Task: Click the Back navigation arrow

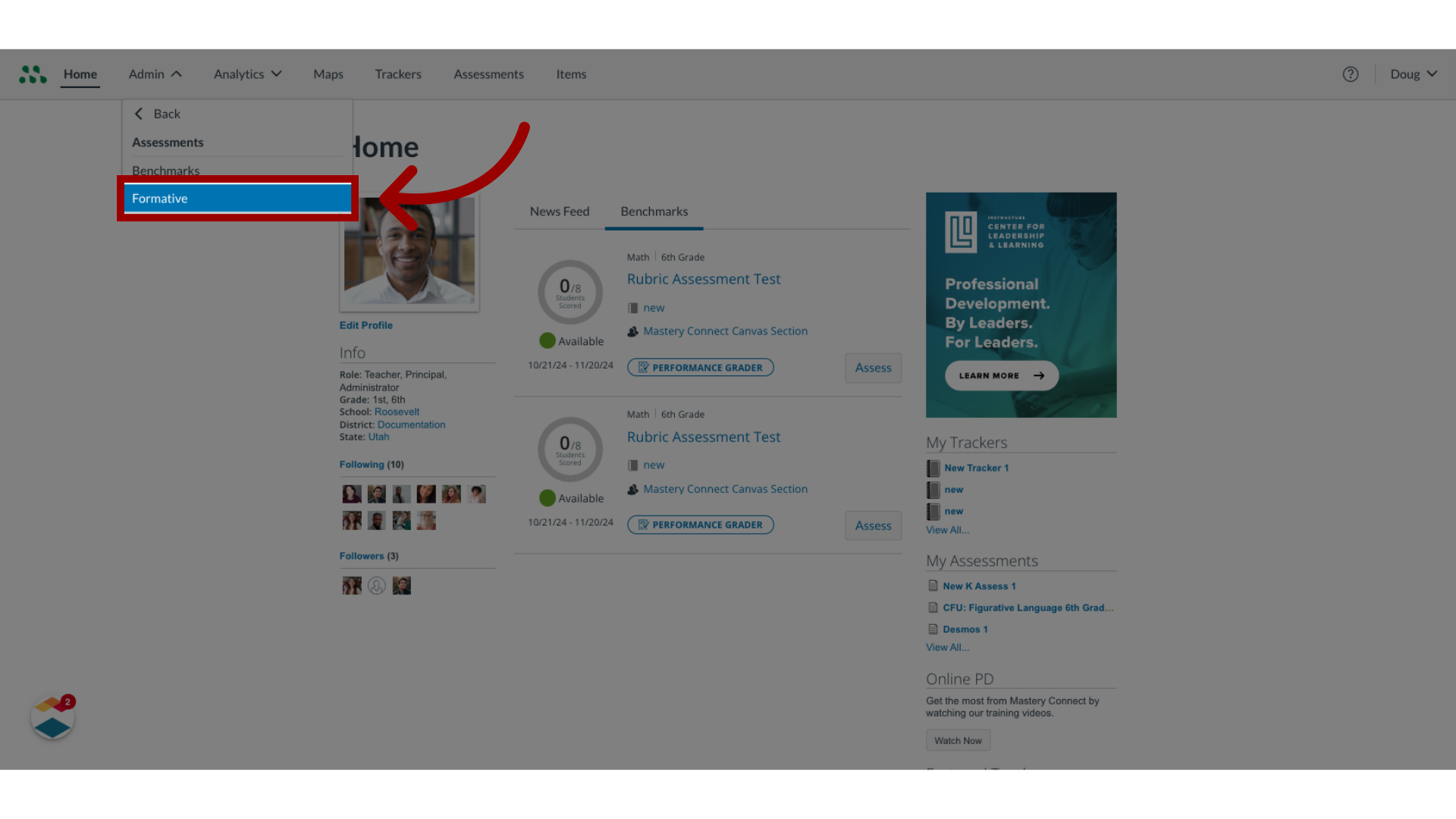Action: point(139,113)
